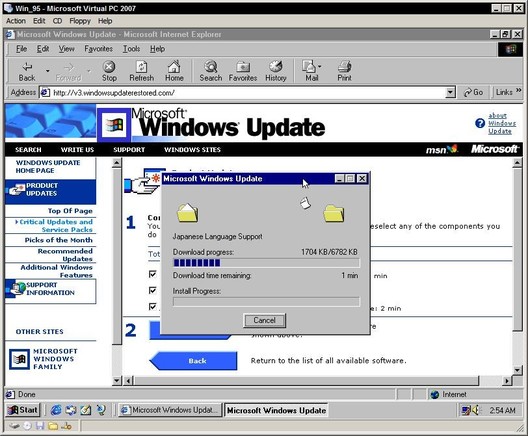Click the Virtual PC hard disk status icon
Image resolution: width=528 pixels, height=436 pixels.
[x=14, y=426]
